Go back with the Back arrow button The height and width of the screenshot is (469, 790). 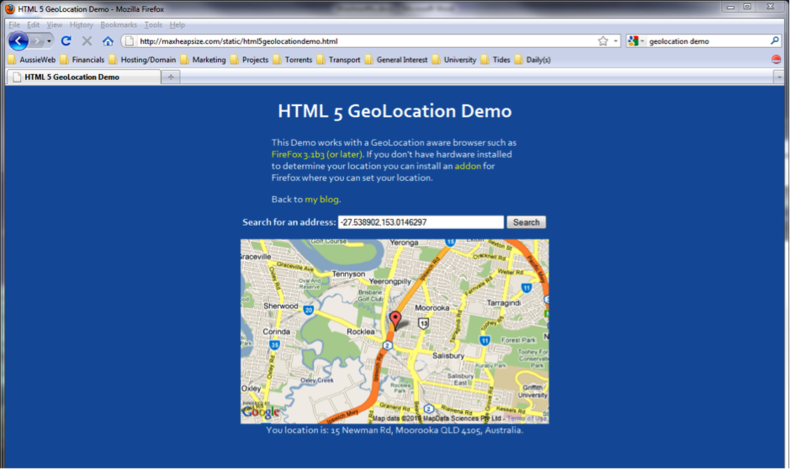point(19,41)
